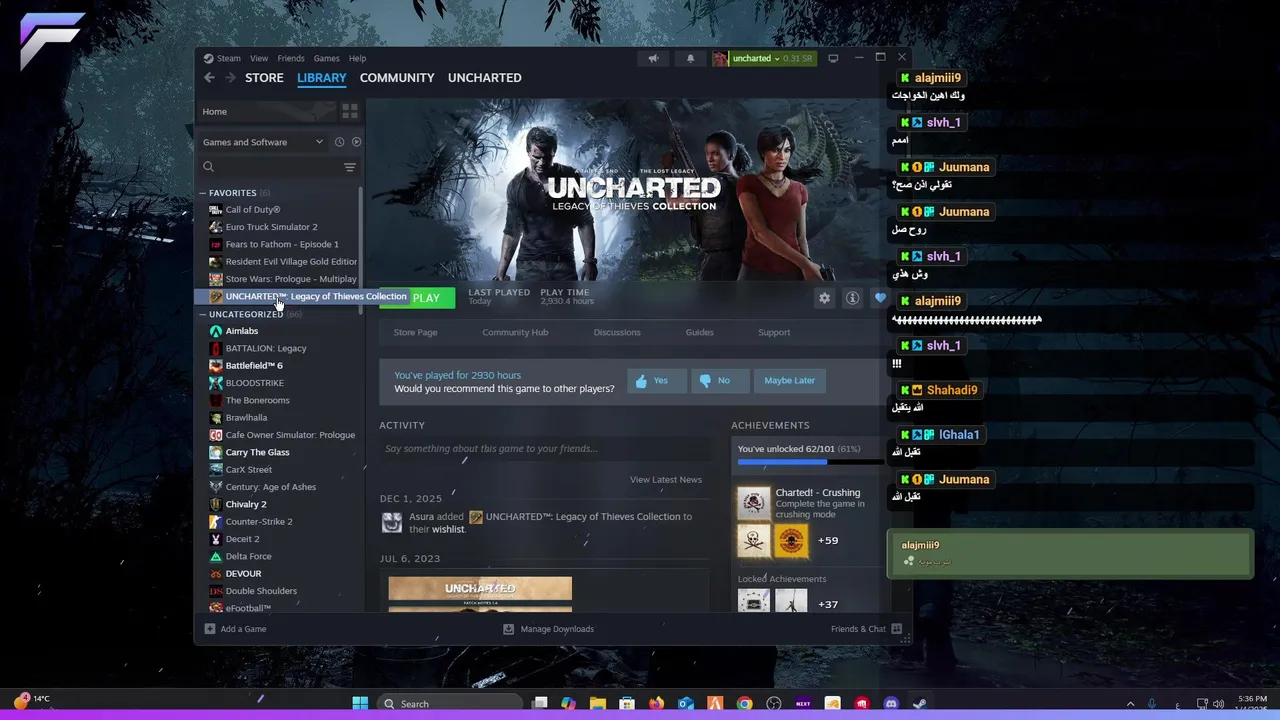
Task: Select the LIBRARY tab
Action: (x=322, y=78)
